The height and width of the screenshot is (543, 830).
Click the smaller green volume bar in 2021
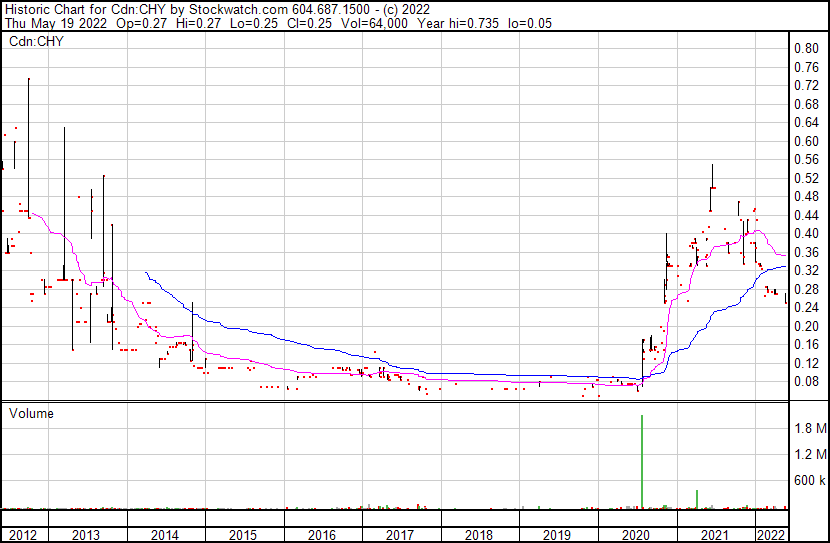coord(697,498)
